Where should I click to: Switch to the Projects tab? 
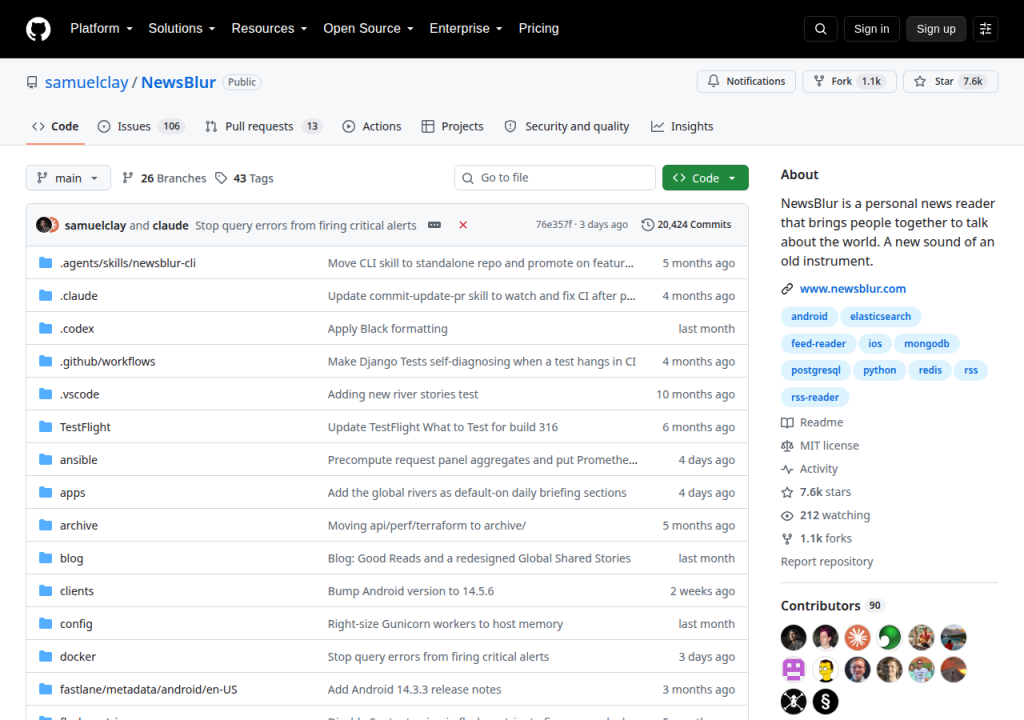pos(453,126)
